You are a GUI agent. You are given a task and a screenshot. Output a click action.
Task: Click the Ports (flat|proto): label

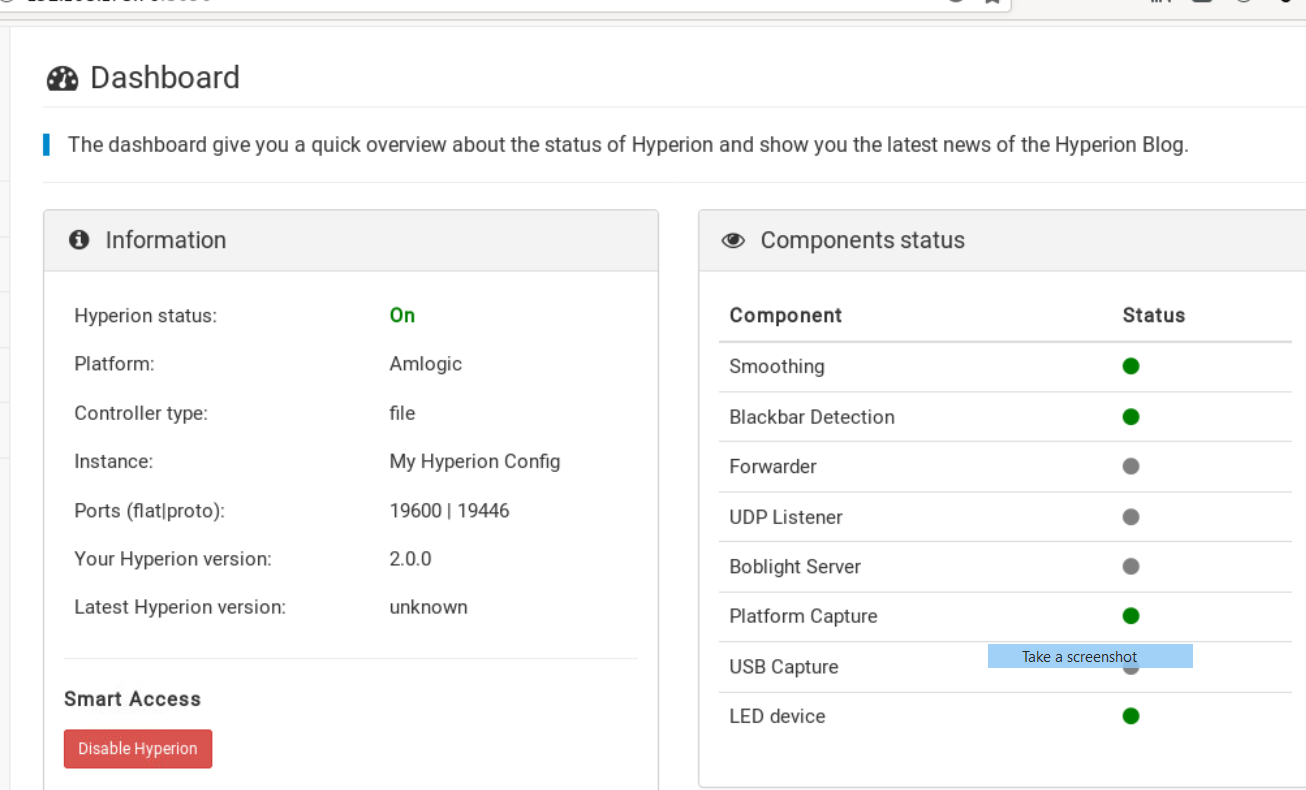[150, 511]
